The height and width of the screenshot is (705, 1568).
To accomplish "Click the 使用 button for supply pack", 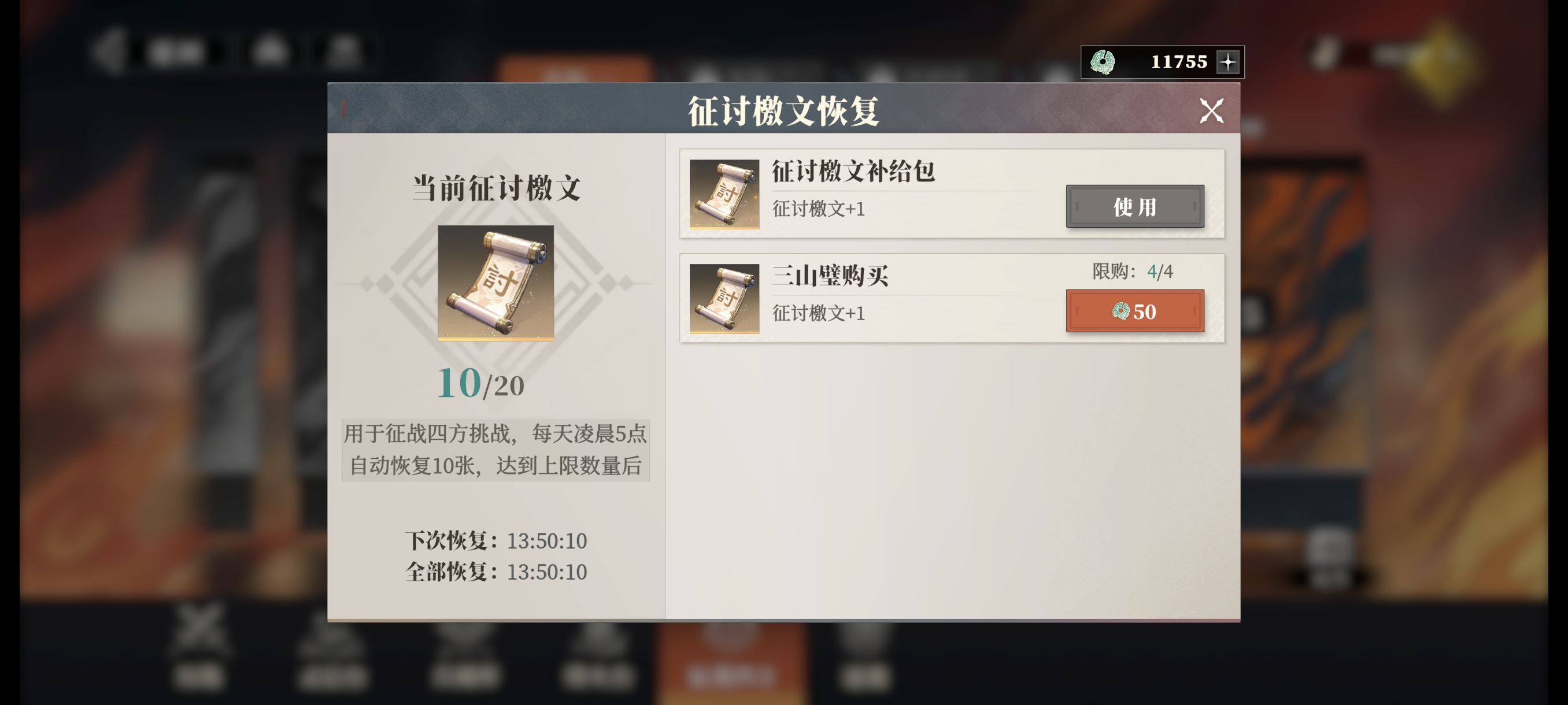I will tap(1134, 206).
